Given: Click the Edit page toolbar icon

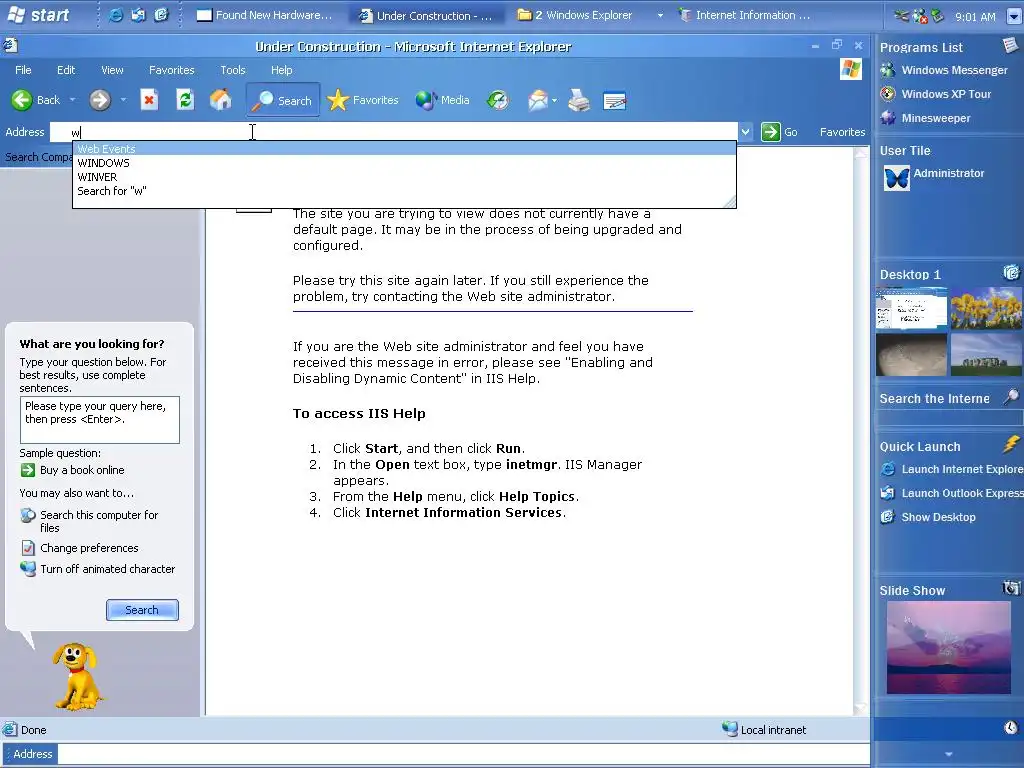Looking at the screenshot, I should click(615, 101).
